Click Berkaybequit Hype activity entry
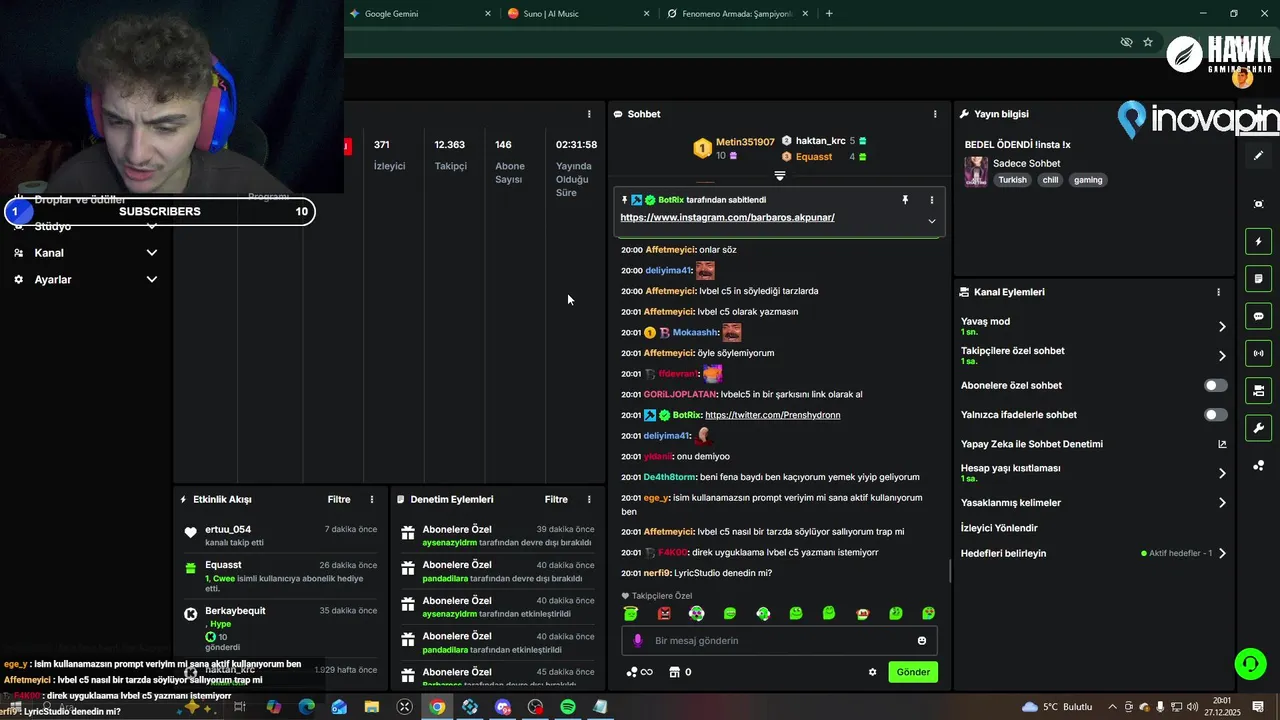Viewport: 1280px width, 720px height. click(280, 628)
